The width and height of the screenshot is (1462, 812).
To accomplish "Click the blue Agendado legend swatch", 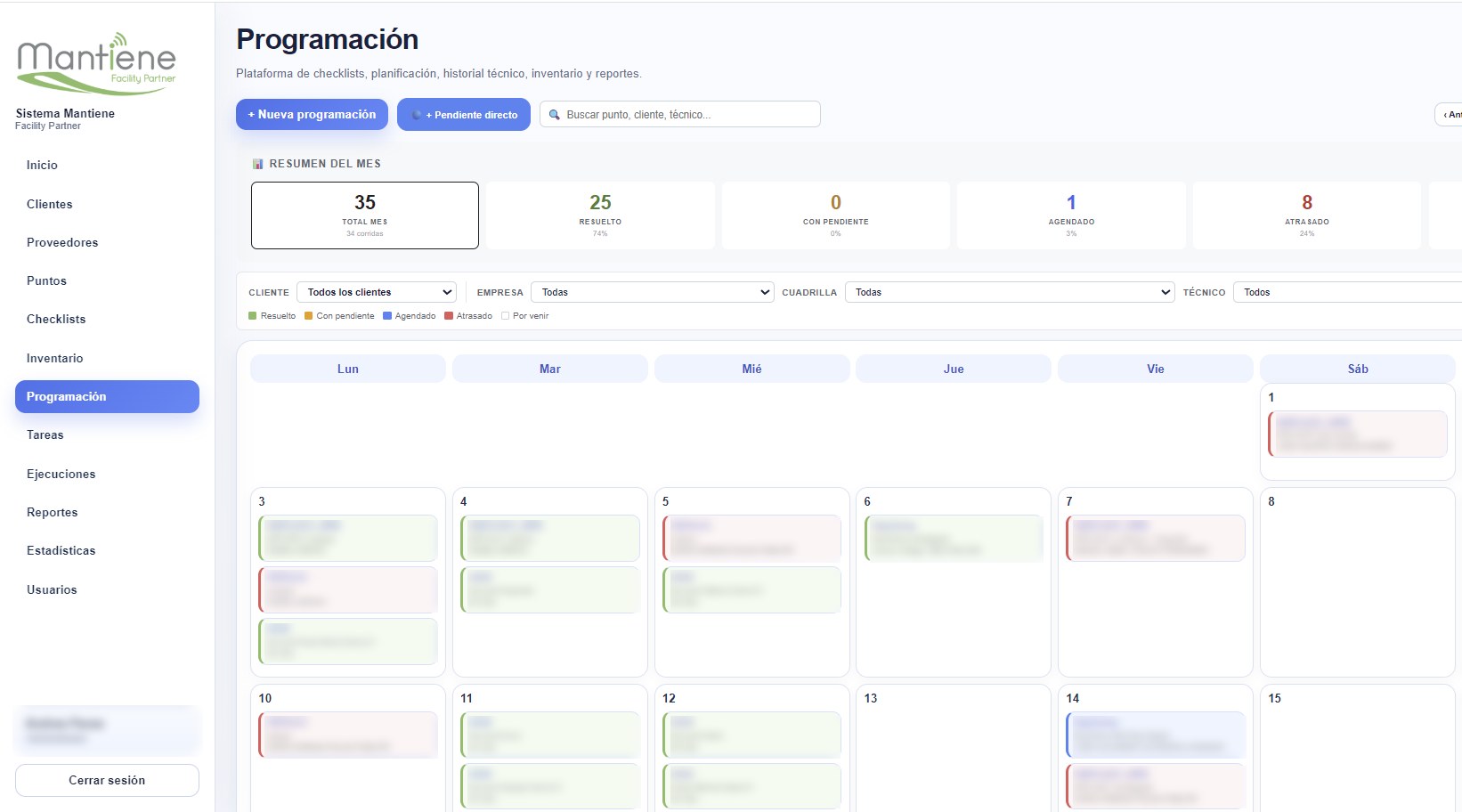I will pyautogui.click(x=387, y=316).
